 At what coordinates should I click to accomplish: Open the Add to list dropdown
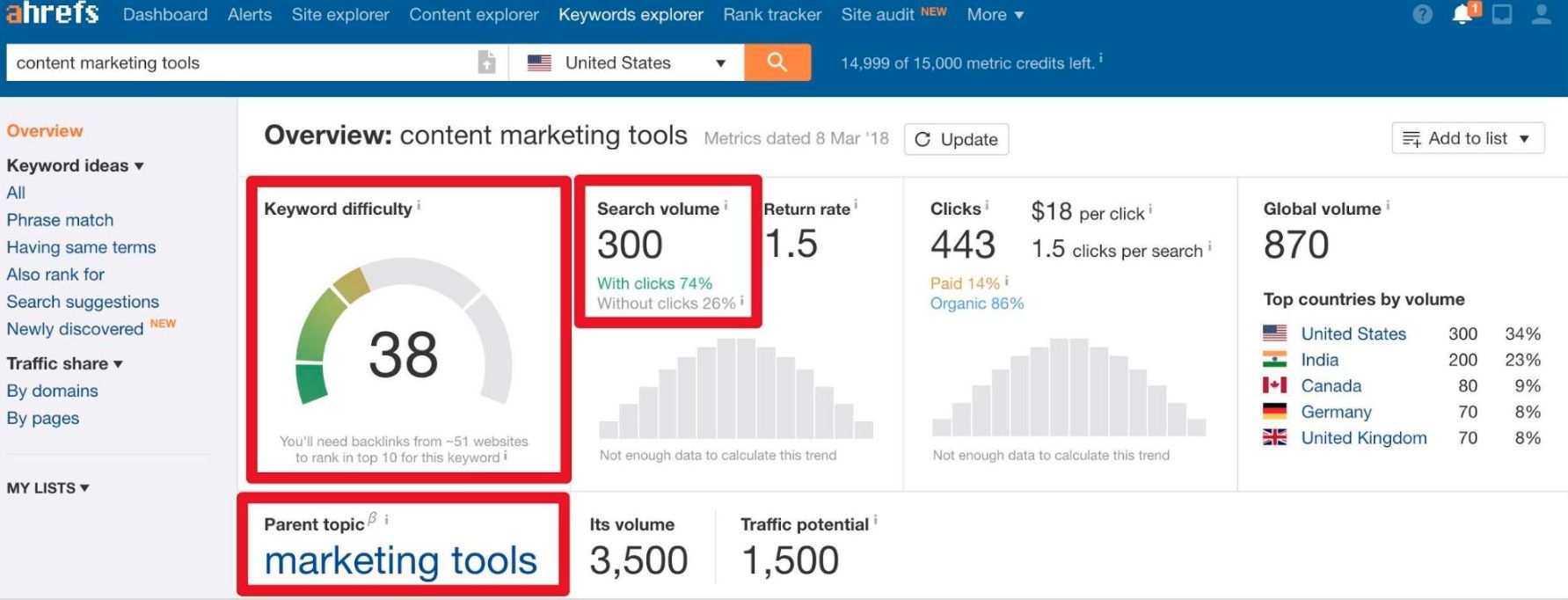tap(1468, 138)
